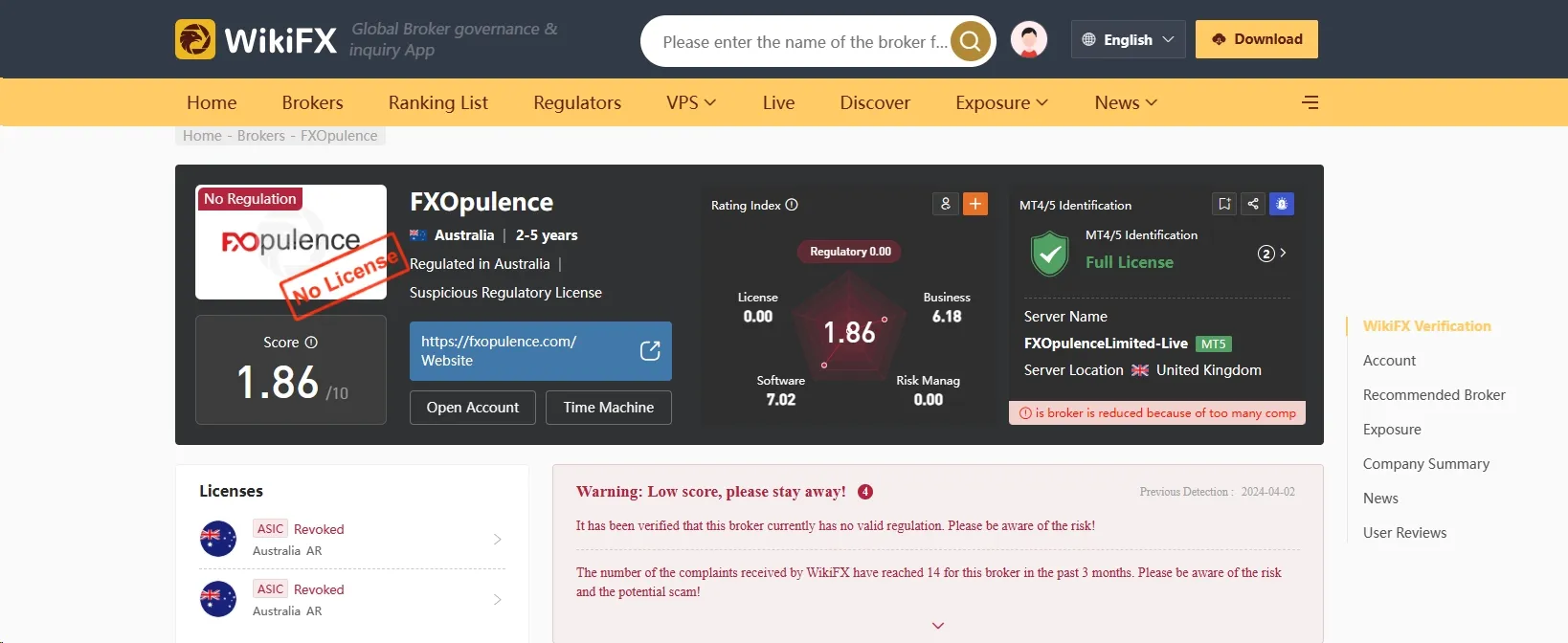Open the user avatar profile icon
Viewport: 1568px width, 643px height.
pyautogui.click(x=1029, y=40)
